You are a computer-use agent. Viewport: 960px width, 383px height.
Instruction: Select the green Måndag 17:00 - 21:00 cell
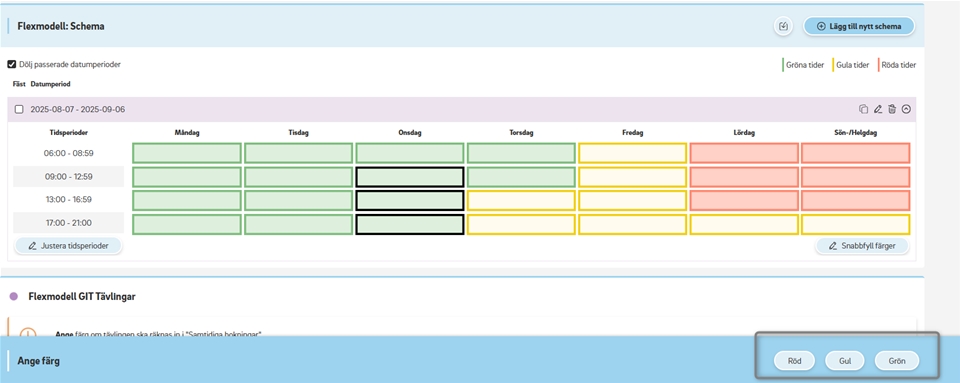pos(187,225)
